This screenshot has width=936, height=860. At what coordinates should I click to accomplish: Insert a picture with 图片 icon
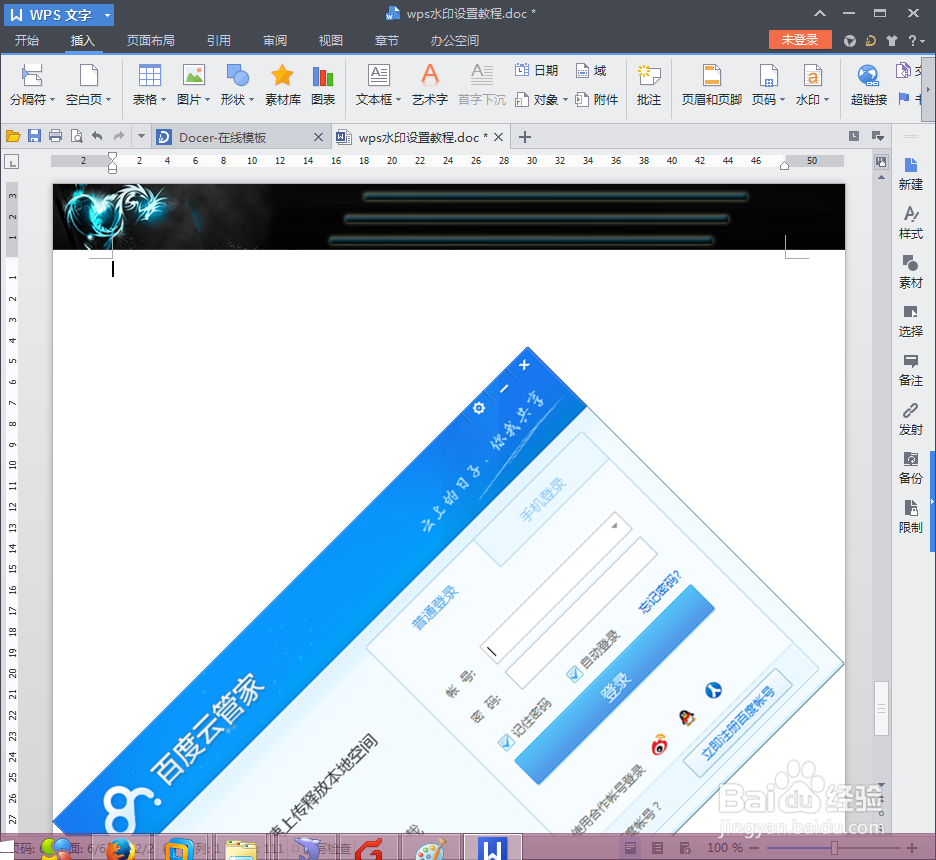pos(193,76)
